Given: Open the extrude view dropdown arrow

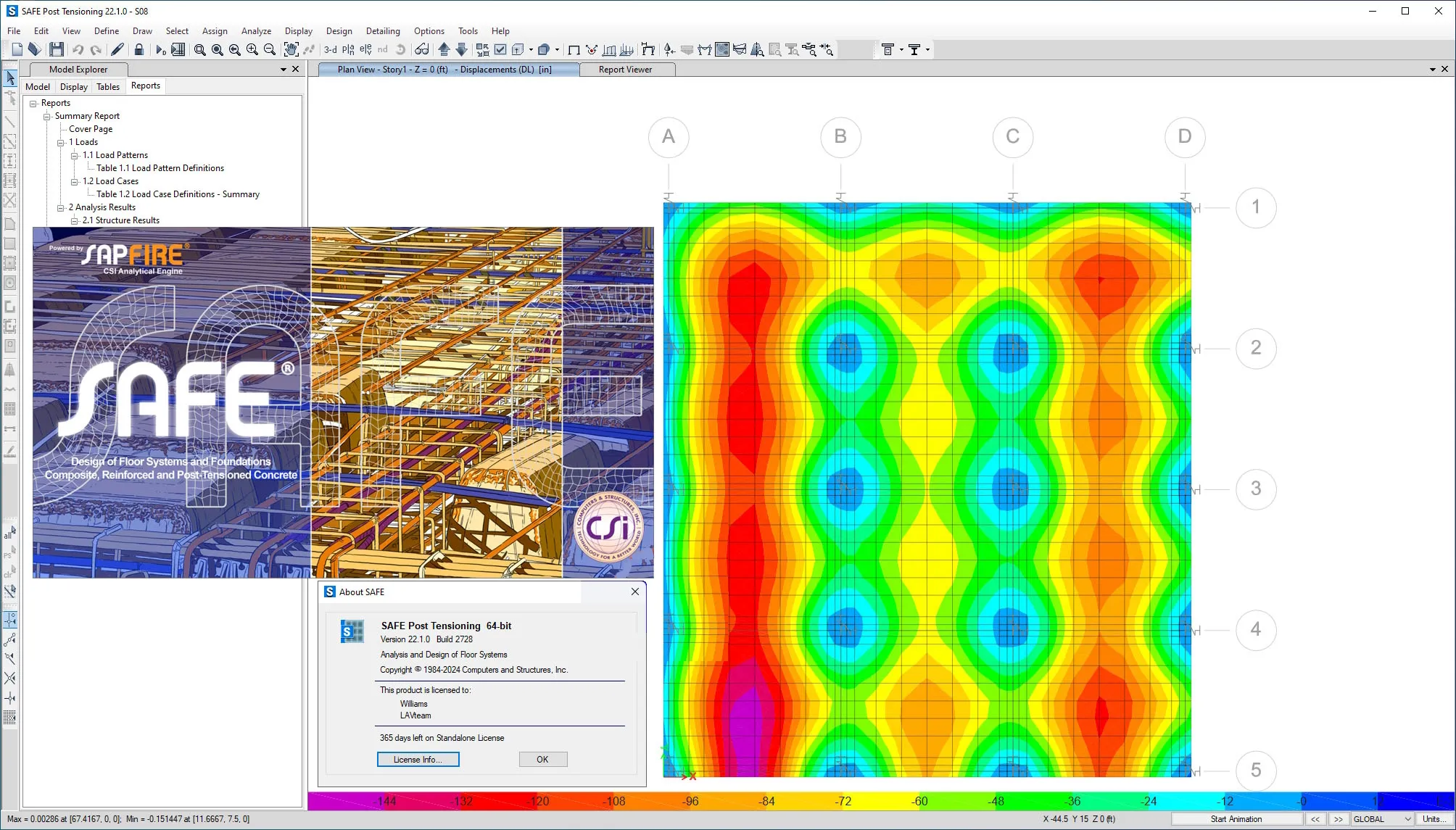Looking at the screenshot, I should pos(531,49).
